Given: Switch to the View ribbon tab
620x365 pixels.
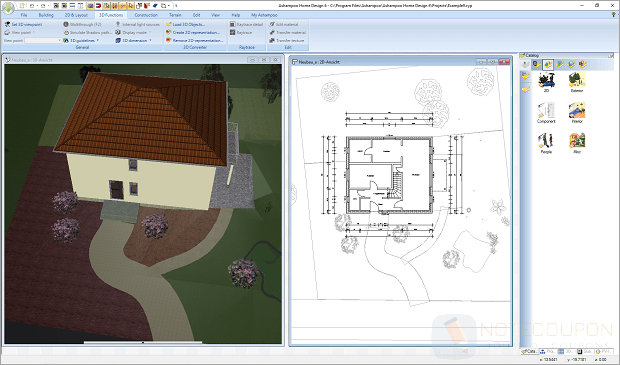Looking at the screenshot, I should (x=215, y=15).
